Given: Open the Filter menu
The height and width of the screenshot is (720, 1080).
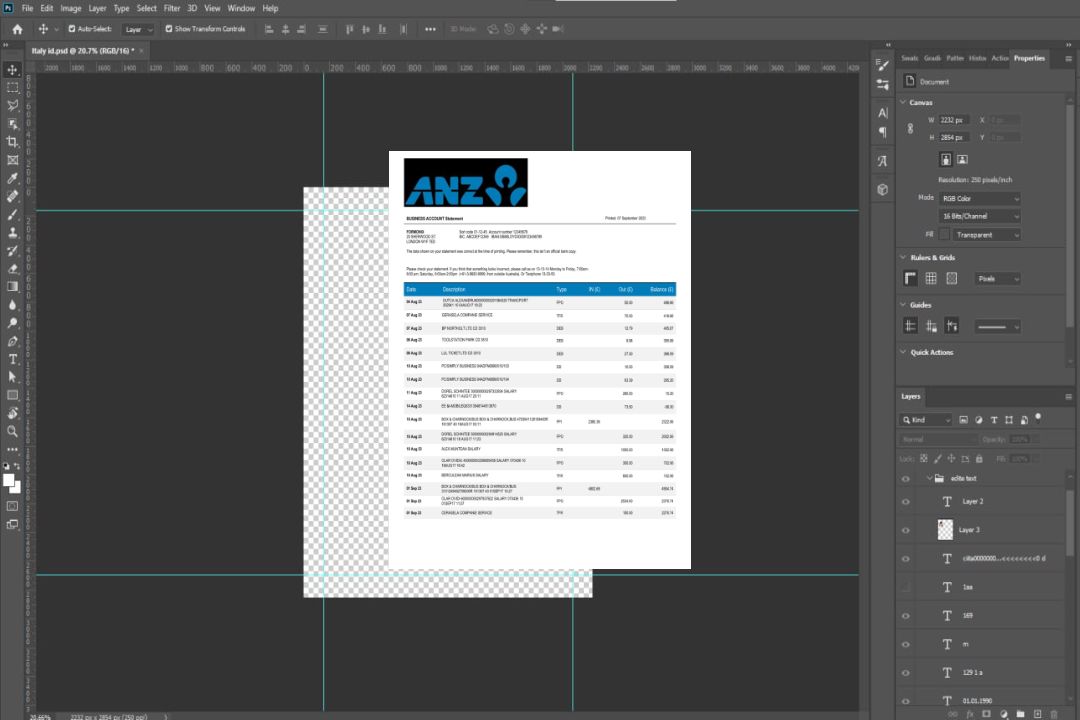Looking at the screenshot, I should [172, 8].
